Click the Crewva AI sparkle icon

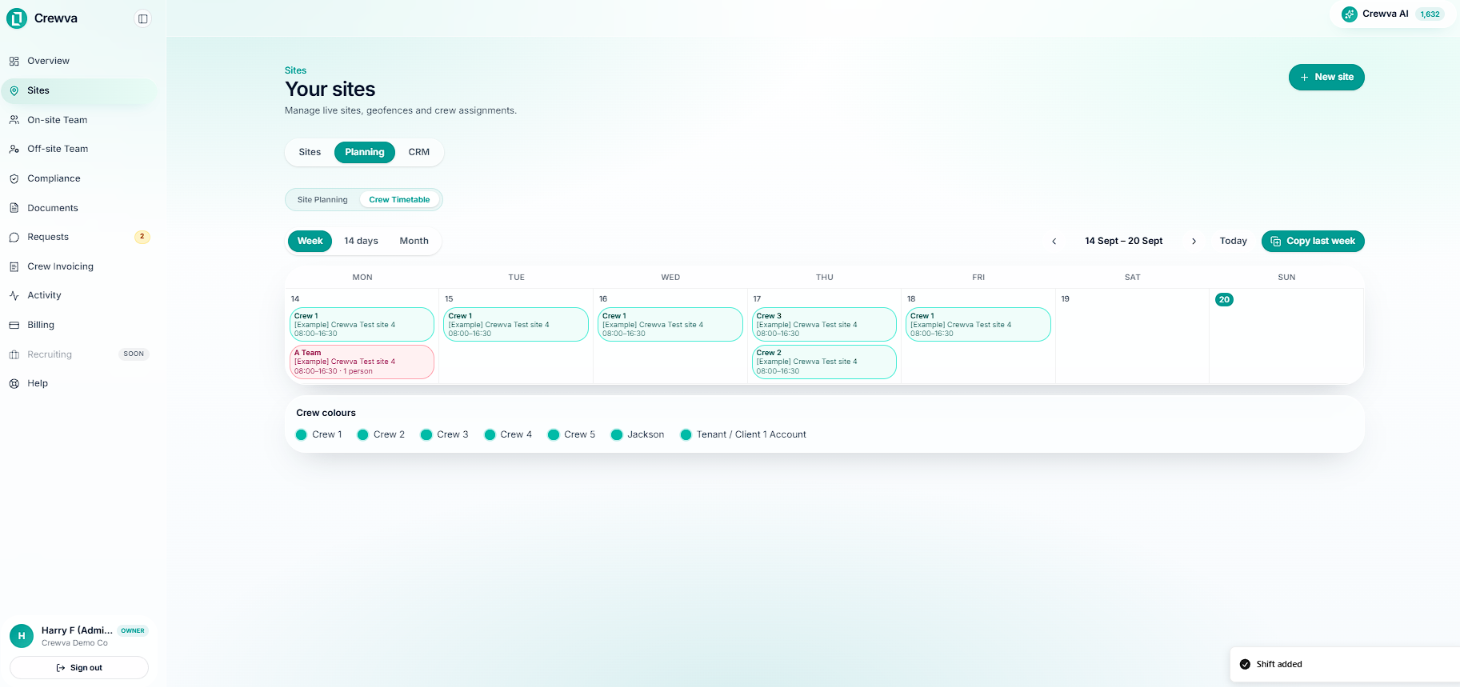(x=1349, y=14)
